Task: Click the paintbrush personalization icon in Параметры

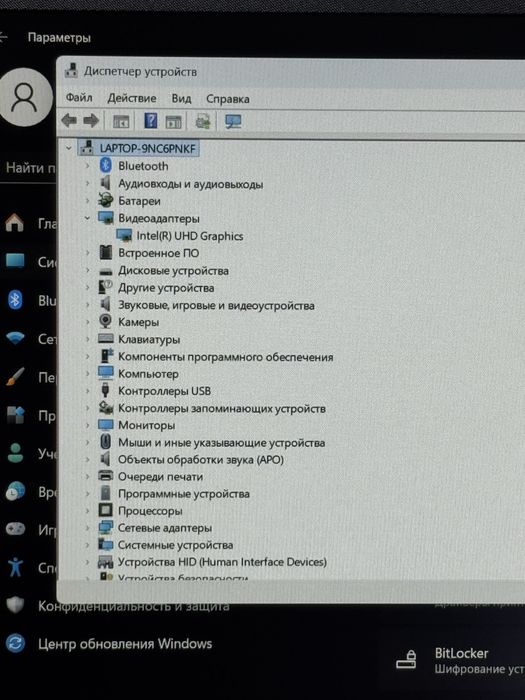Action: [x=15, y=377]
